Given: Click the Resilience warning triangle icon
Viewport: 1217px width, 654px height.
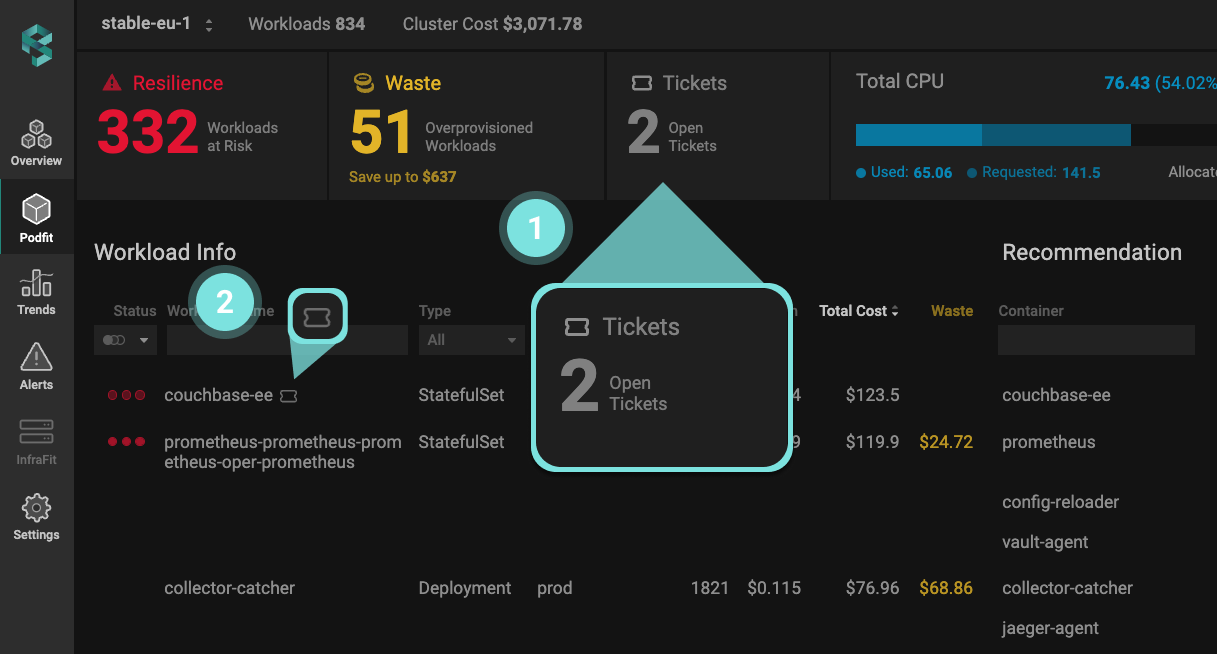Looking at the screenshot, I should [112, 83].
